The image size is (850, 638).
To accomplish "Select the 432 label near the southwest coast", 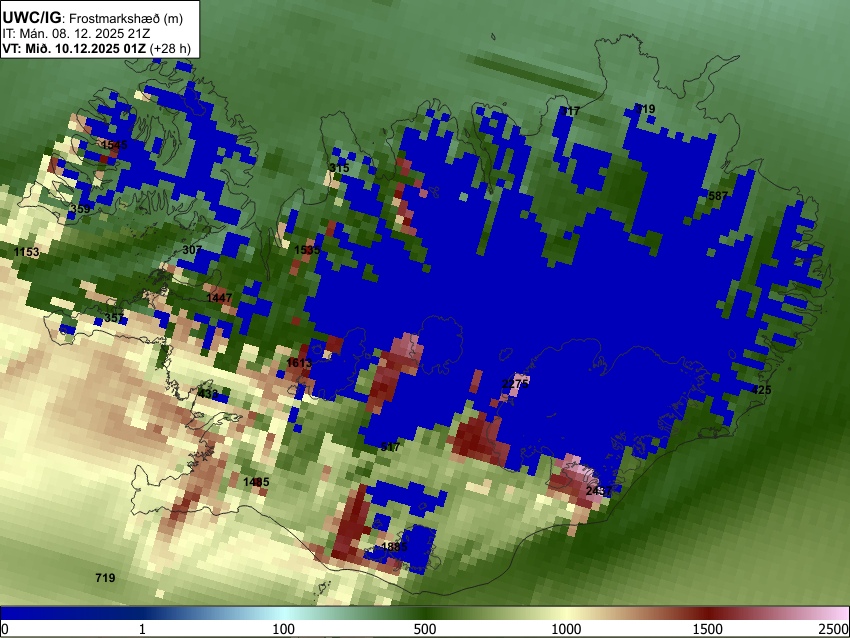I will pyautogui.click(x=208, y=394).
